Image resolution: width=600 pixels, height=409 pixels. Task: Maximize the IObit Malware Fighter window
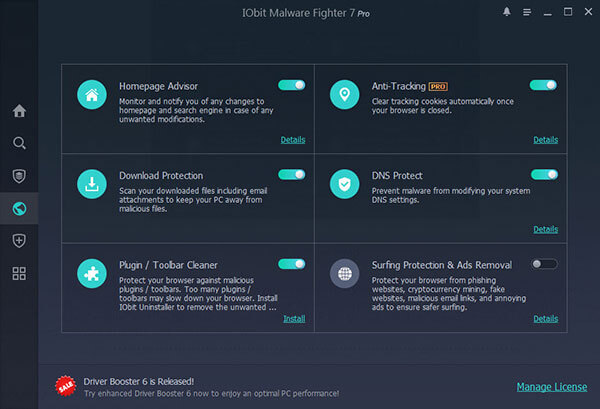[x=568, y=12]
